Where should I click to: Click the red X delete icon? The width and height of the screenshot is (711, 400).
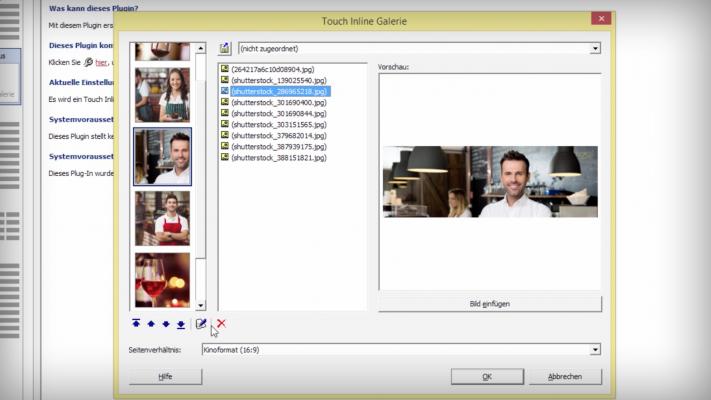(x=221, y=324)
